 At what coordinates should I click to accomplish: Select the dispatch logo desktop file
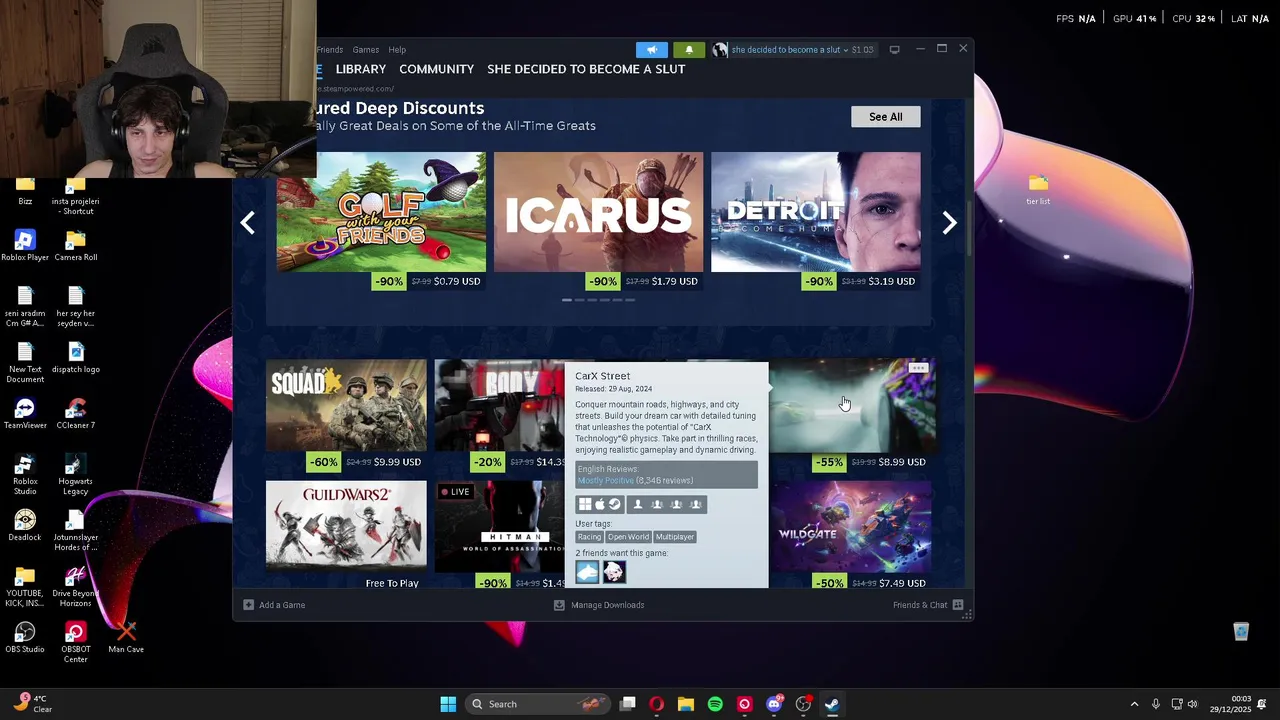(x=76, y=357)
